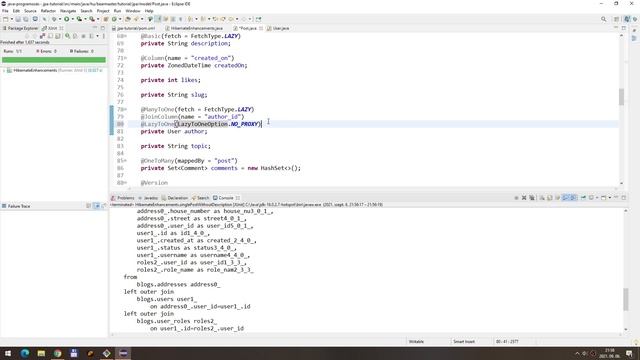
Task: Click the editor vertical scrollbar thumb
Action: coord(621,97)
